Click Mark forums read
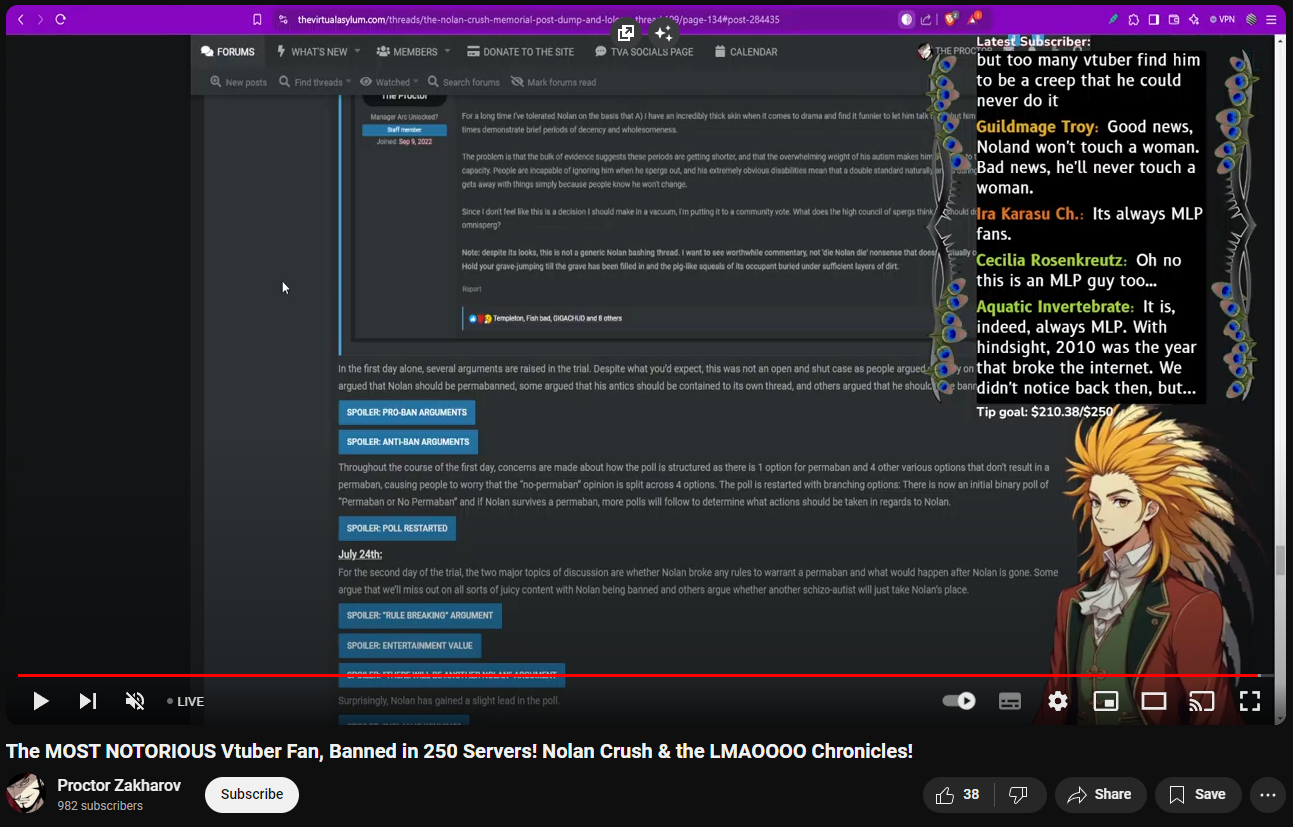 pyautogui.click(x=553, y=82)
